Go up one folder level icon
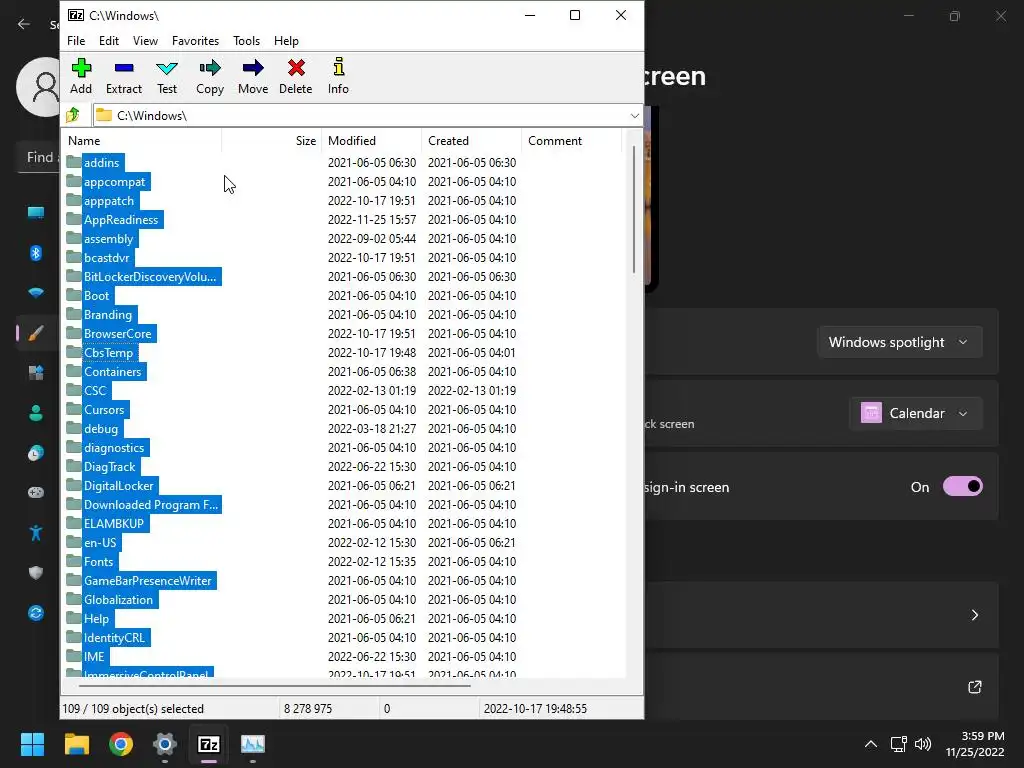Image resolution: width=1024 pixels, height=768 pixels. coord(73,115)
